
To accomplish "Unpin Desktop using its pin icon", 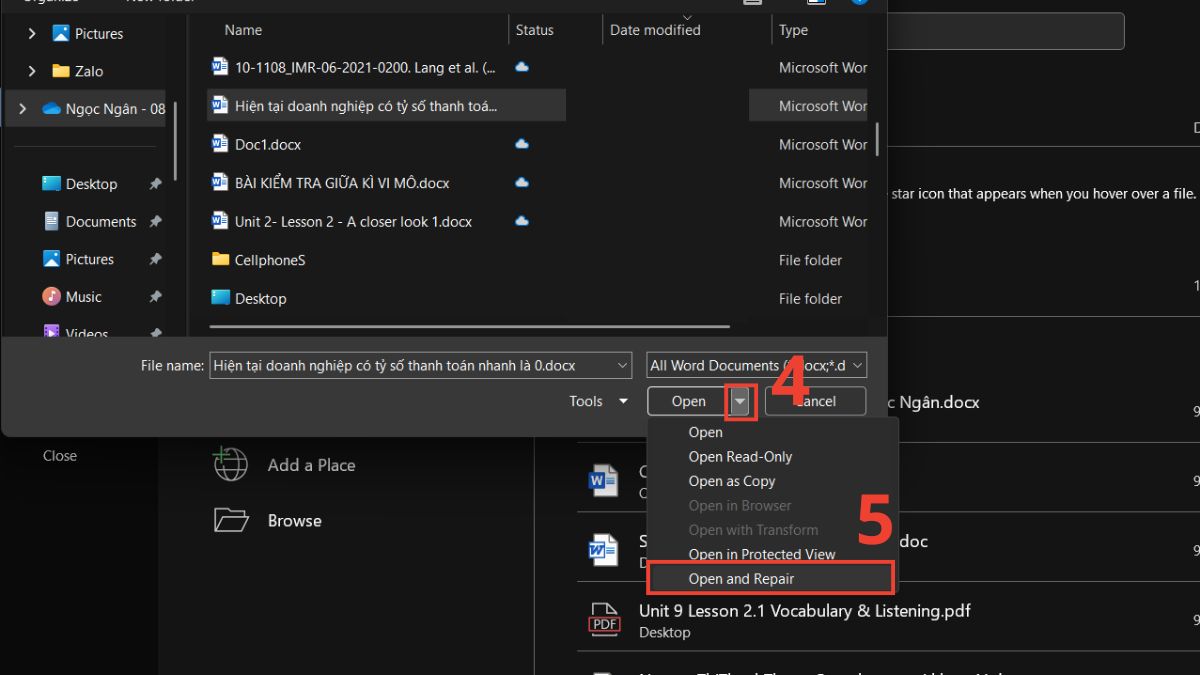I will coord(155,184).
